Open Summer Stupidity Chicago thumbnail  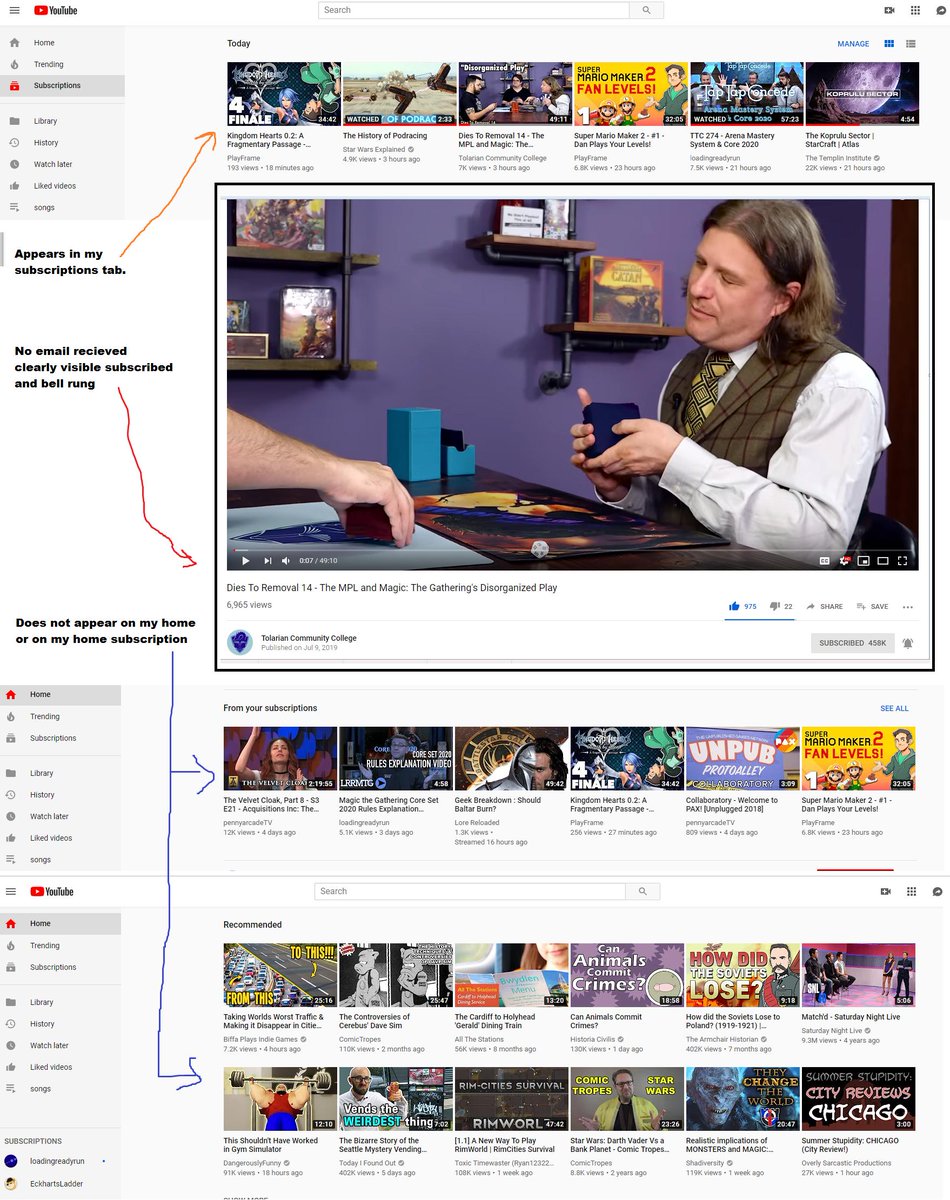pyautogui.click(x=858, y=1099)
